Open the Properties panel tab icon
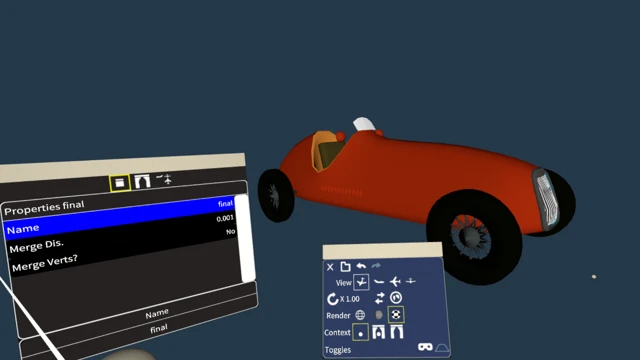The height and width of the screenshot is (360, 640). point(120,183)
